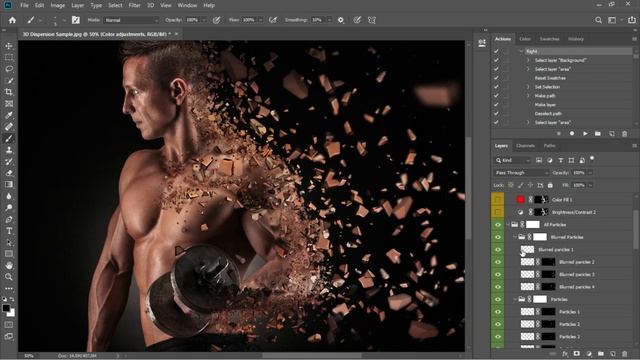The height and width of the screenshot is (360, 640).
Task: Click the new adjustment layer icon
Action: click(x=589, y=353)
